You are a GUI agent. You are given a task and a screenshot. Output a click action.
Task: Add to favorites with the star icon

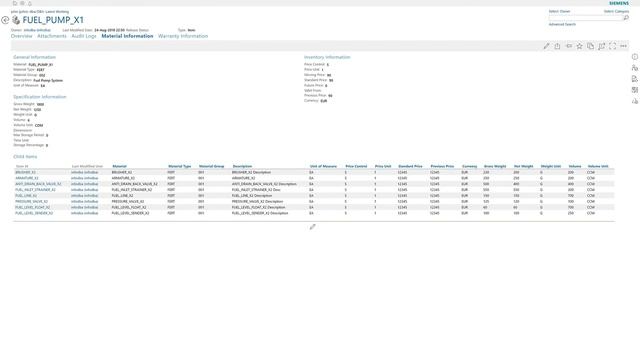pos(579,46)
